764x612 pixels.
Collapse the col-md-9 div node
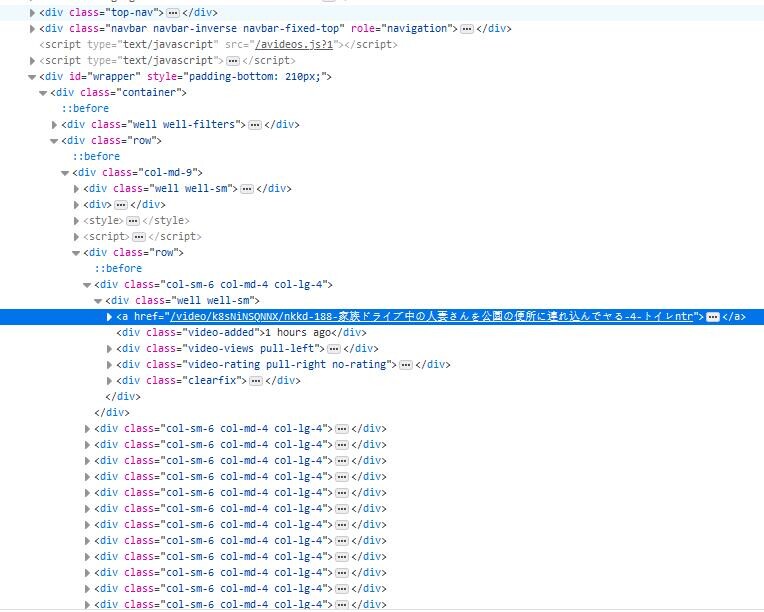pyautogui.click(x=65, y=172)
